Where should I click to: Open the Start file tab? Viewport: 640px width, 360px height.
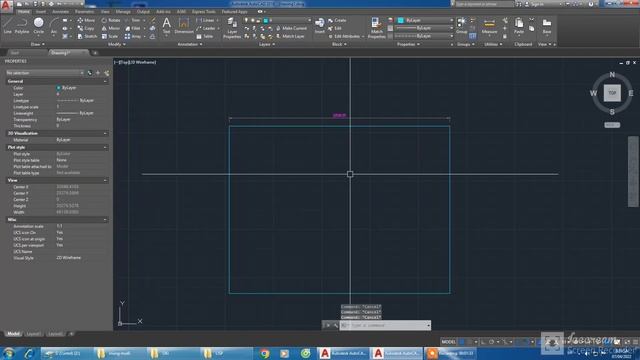click(15, 53)
